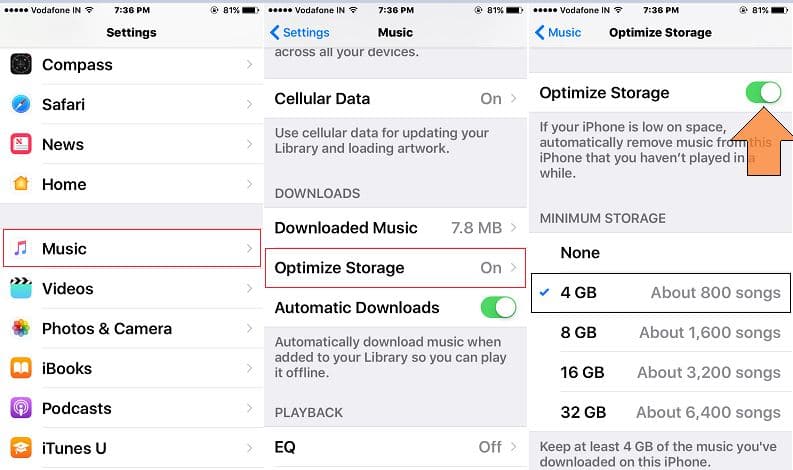The width and height of the screenshot is (793, 470).
Task: Tap the News app icon
Action: point(21,144)
